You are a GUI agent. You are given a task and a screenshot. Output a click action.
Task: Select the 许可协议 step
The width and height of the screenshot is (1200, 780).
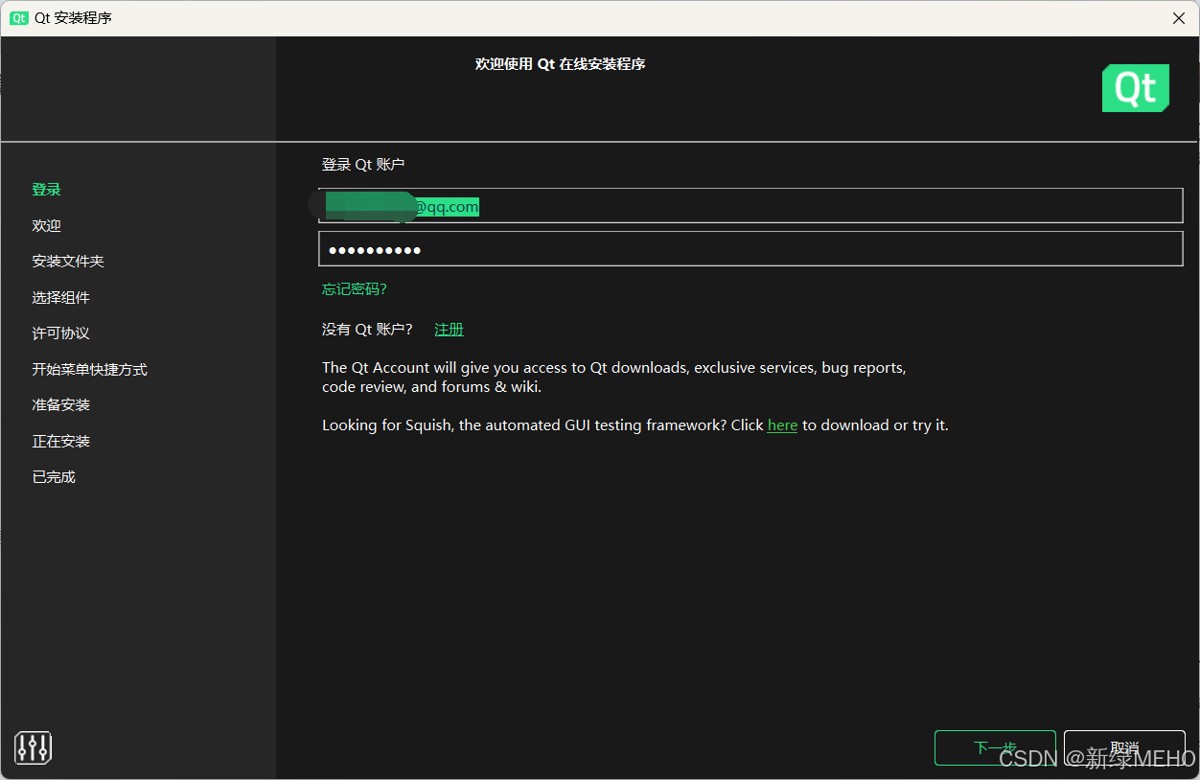[x=61, y=333]
